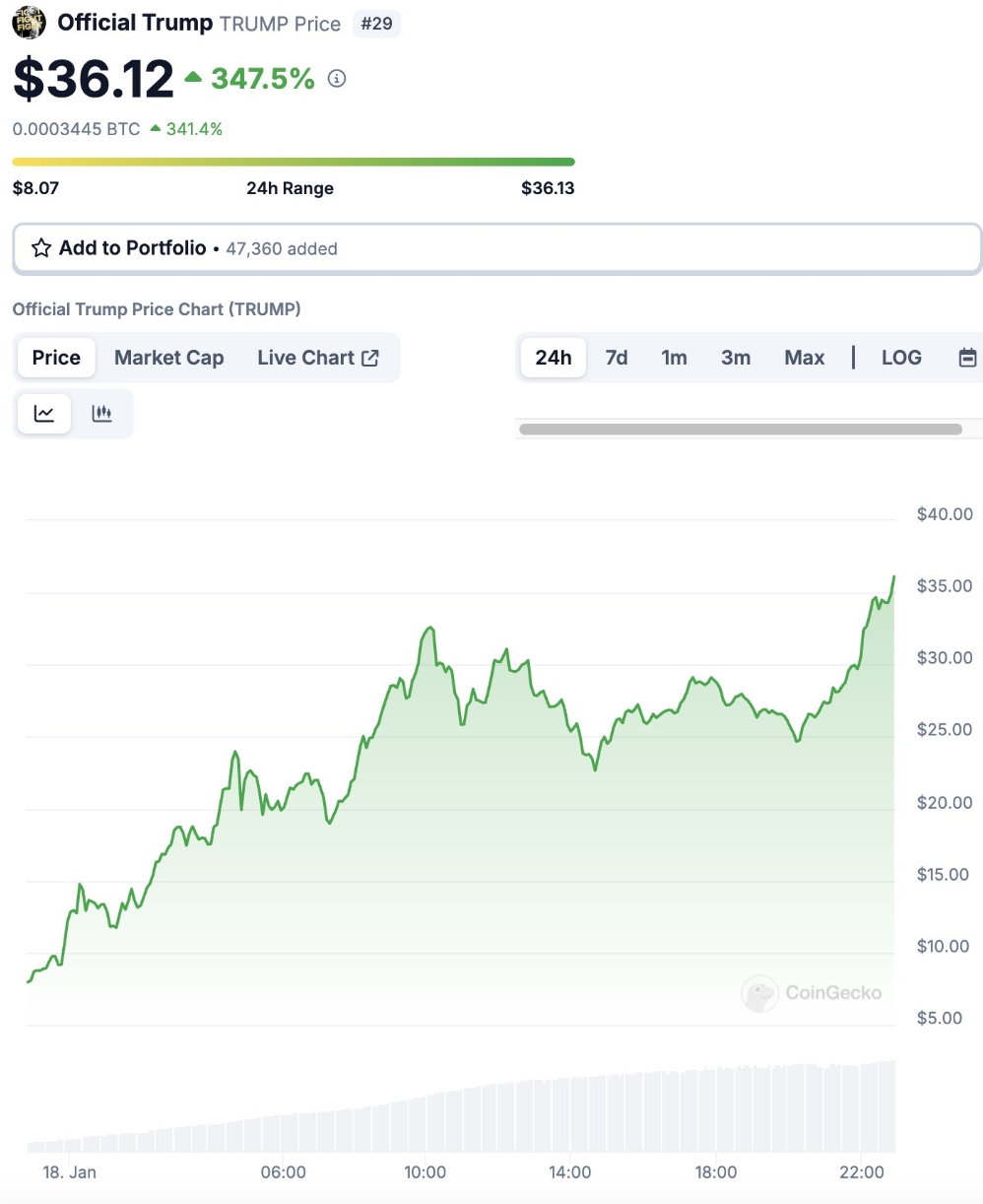
Task: Select the Price tab
Action: [x=56, y=358]
